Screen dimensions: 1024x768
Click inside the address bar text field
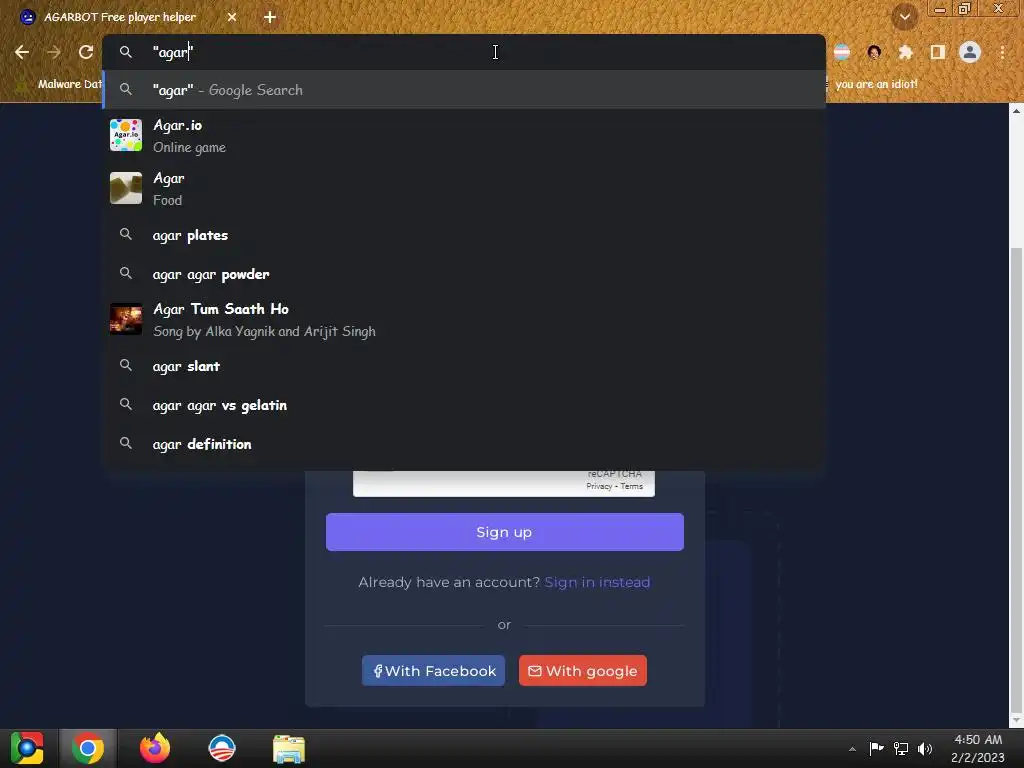[464, 52]
